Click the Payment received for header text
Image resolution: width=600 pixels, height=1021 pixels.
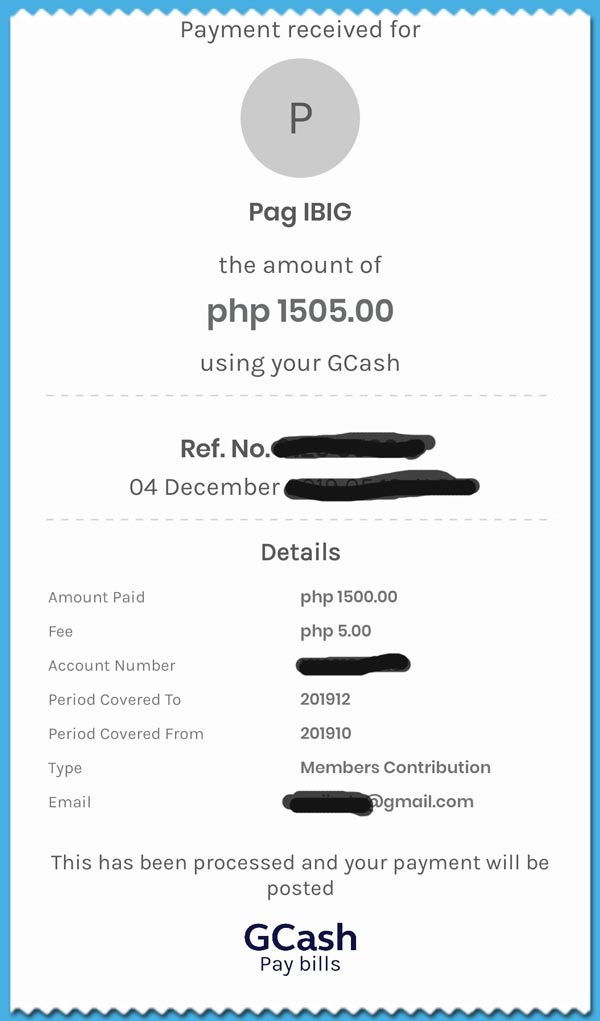pyautogui.click(x=300, y=30)
